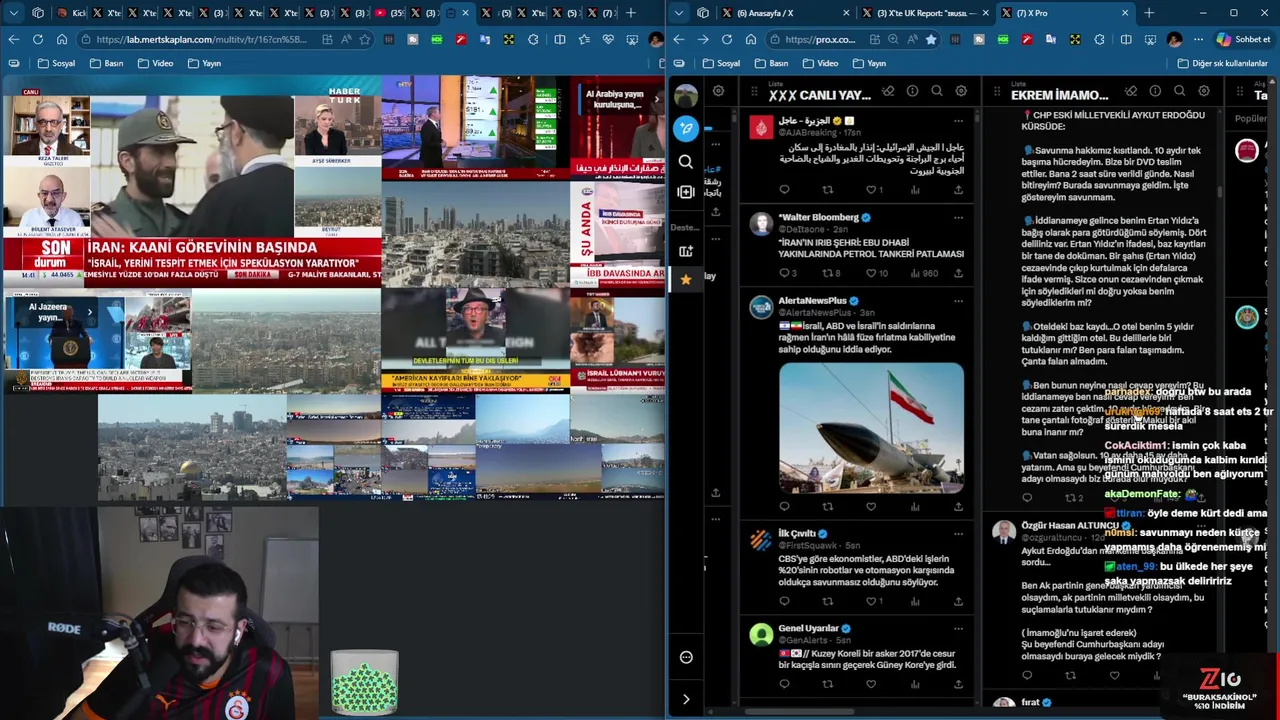This screenshot has width=1280, height=720.
Task: Switch to the YouTube tab in left window
Action: pyautogui.click(x=390, y=13)
